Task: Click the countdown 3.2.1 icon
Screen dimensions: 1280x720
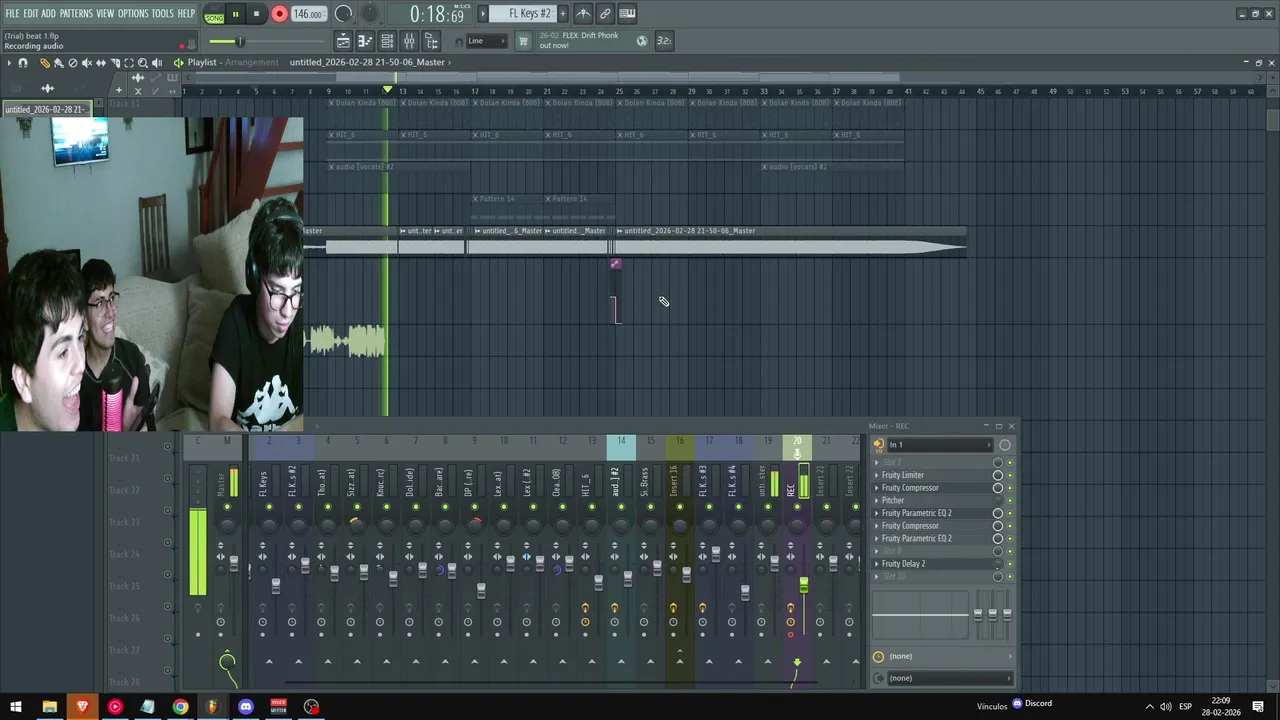Action: (663, 41)
